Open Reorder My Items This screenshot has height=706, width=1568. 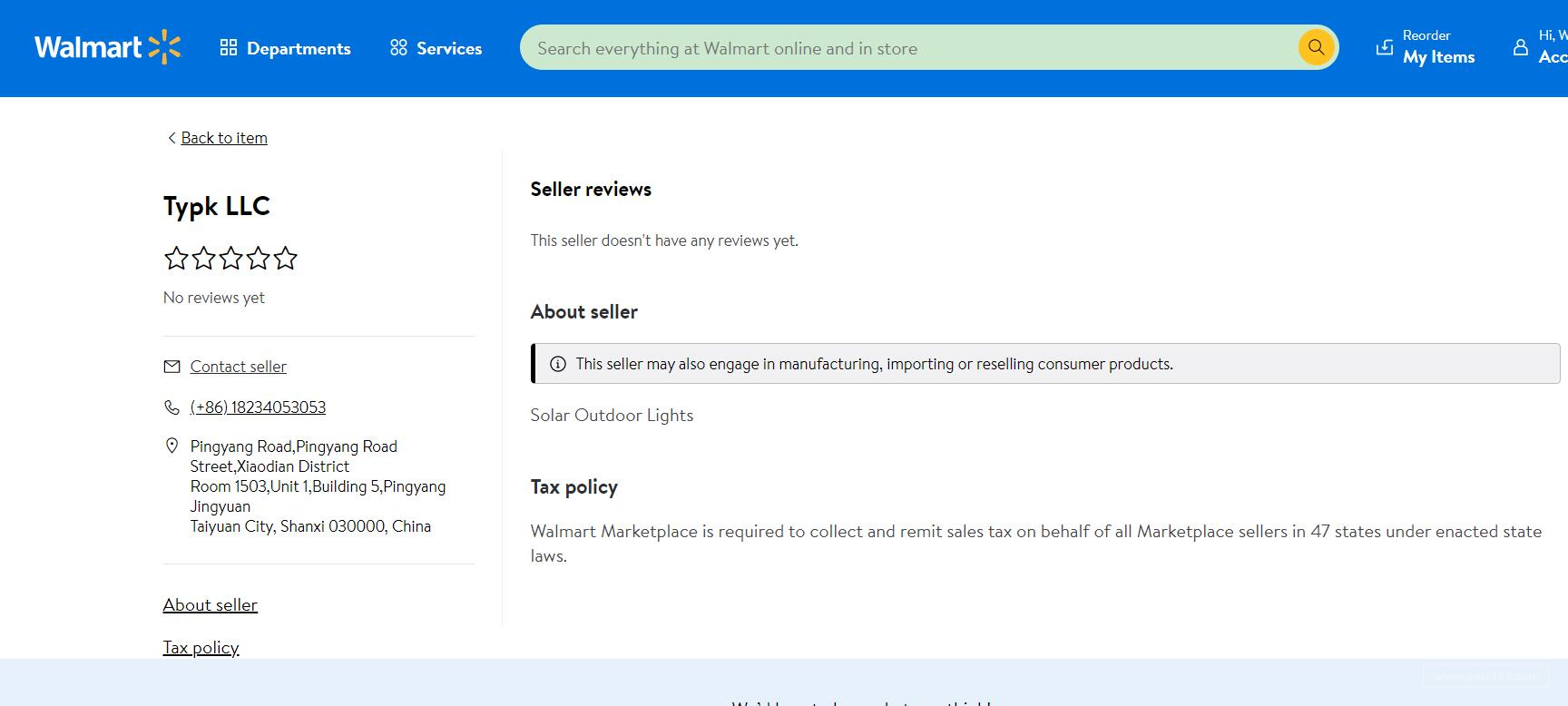pyautogui.click(x=1426, y=47)
